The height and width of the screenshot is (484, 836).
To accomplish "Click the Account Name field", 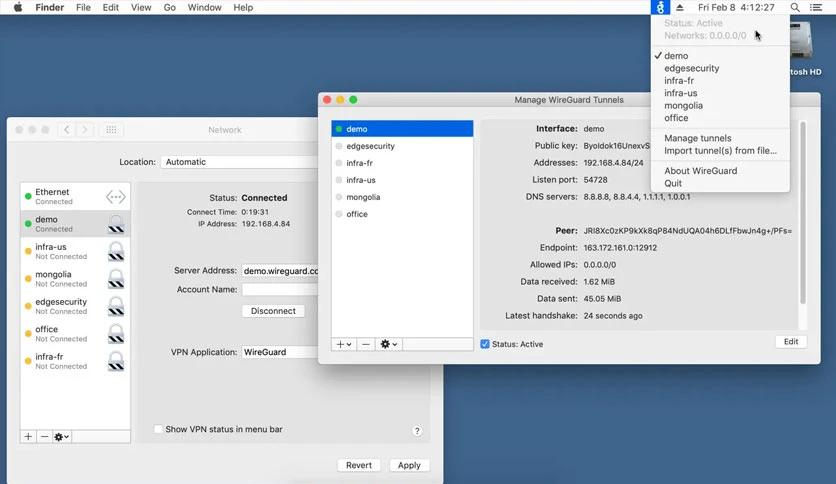I will pos(280,289).
